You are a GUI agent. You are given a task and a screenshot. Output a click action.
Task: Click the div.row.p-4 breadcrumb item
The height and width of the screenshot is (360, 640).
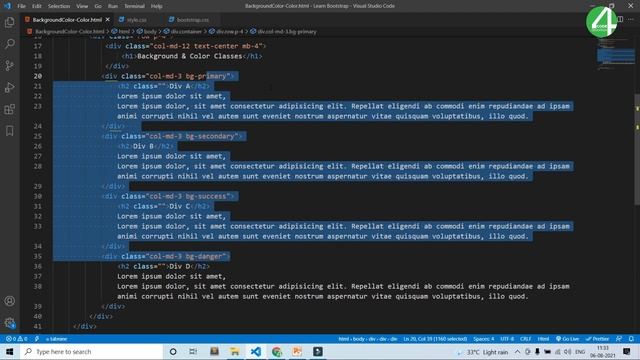point(229,31)
